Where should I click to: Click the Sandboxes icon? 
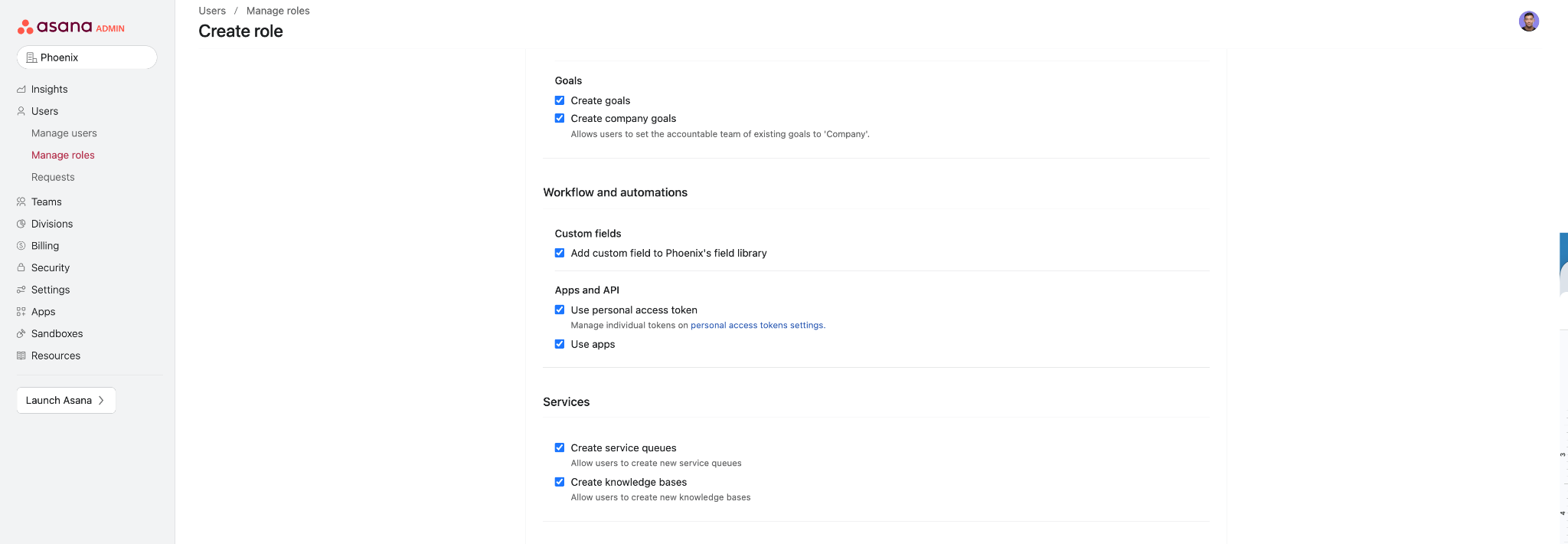click(21, 334)
